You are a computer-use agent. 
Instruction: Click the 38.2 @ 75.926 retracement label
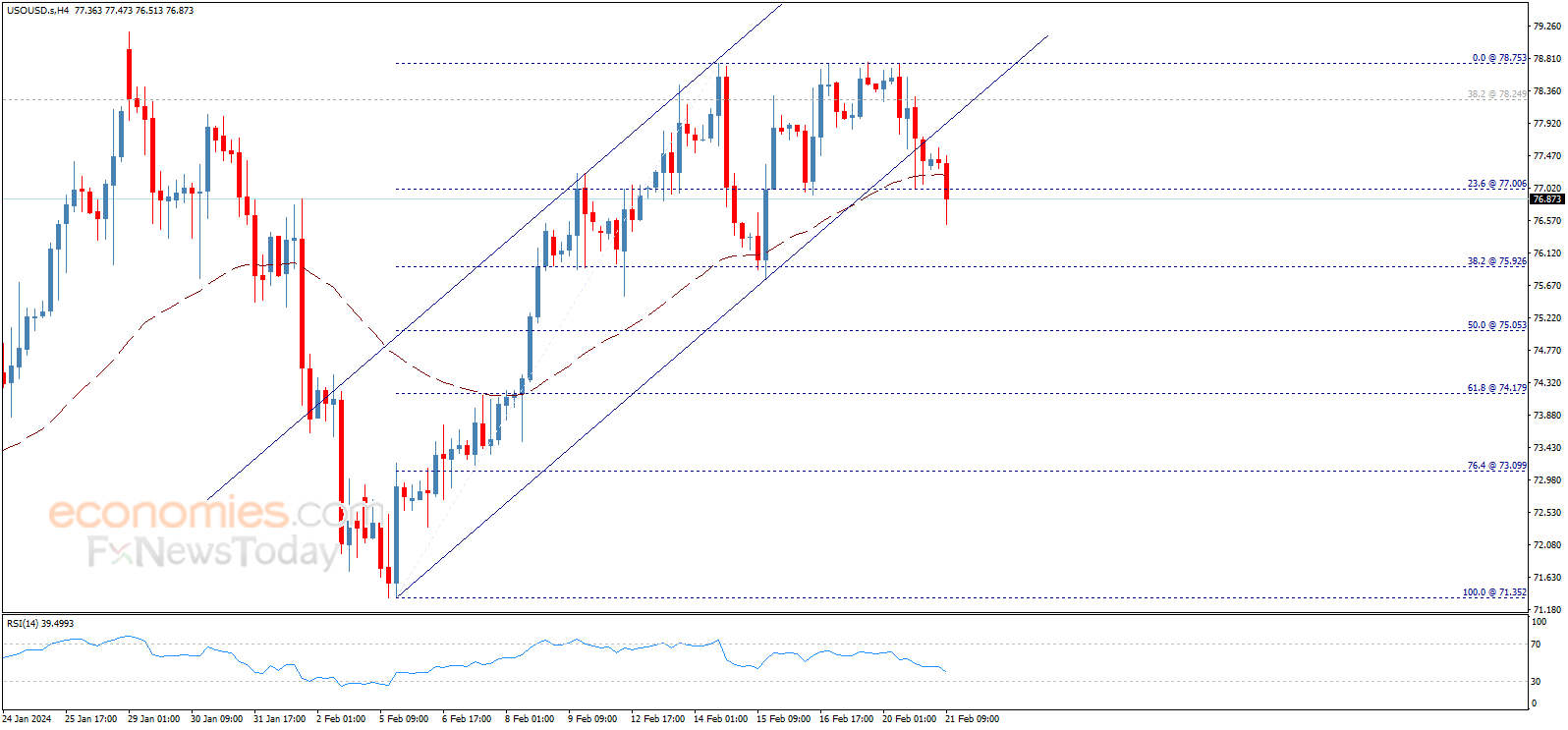pyautogui.click(x=1497, y=261)
